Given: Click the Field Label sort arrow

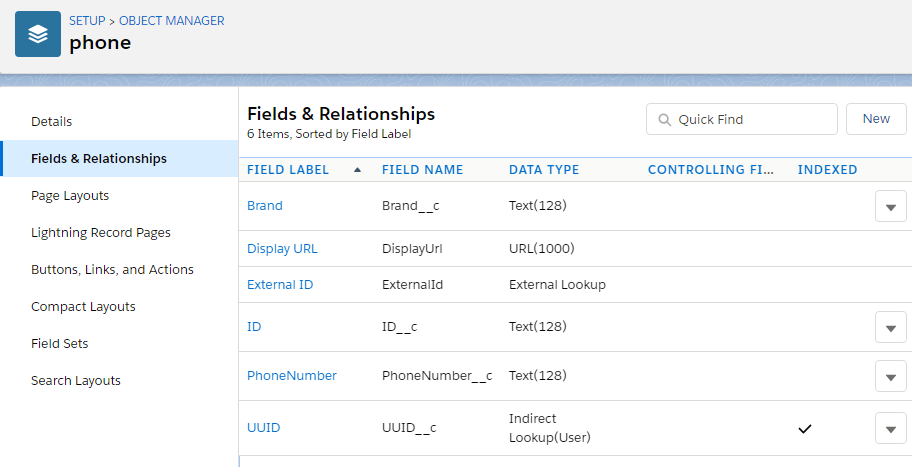Looking at the screenshot, I should (x=358, y=170).
